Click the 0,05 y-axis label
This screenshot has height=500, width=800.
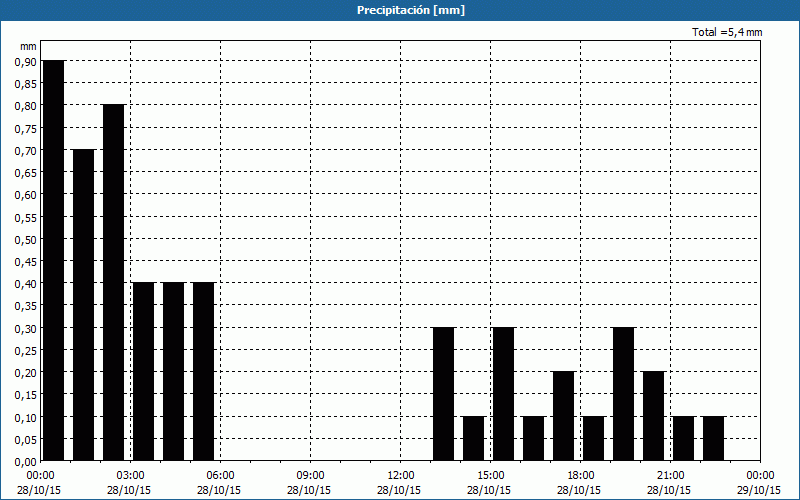[x=26, y=440]
